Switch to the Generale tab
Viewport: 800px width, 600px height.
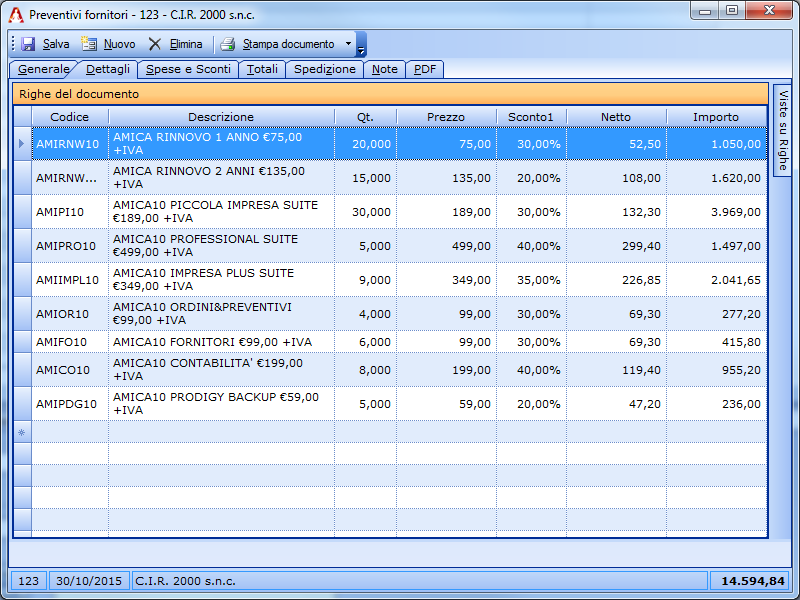tap(43, 69)
